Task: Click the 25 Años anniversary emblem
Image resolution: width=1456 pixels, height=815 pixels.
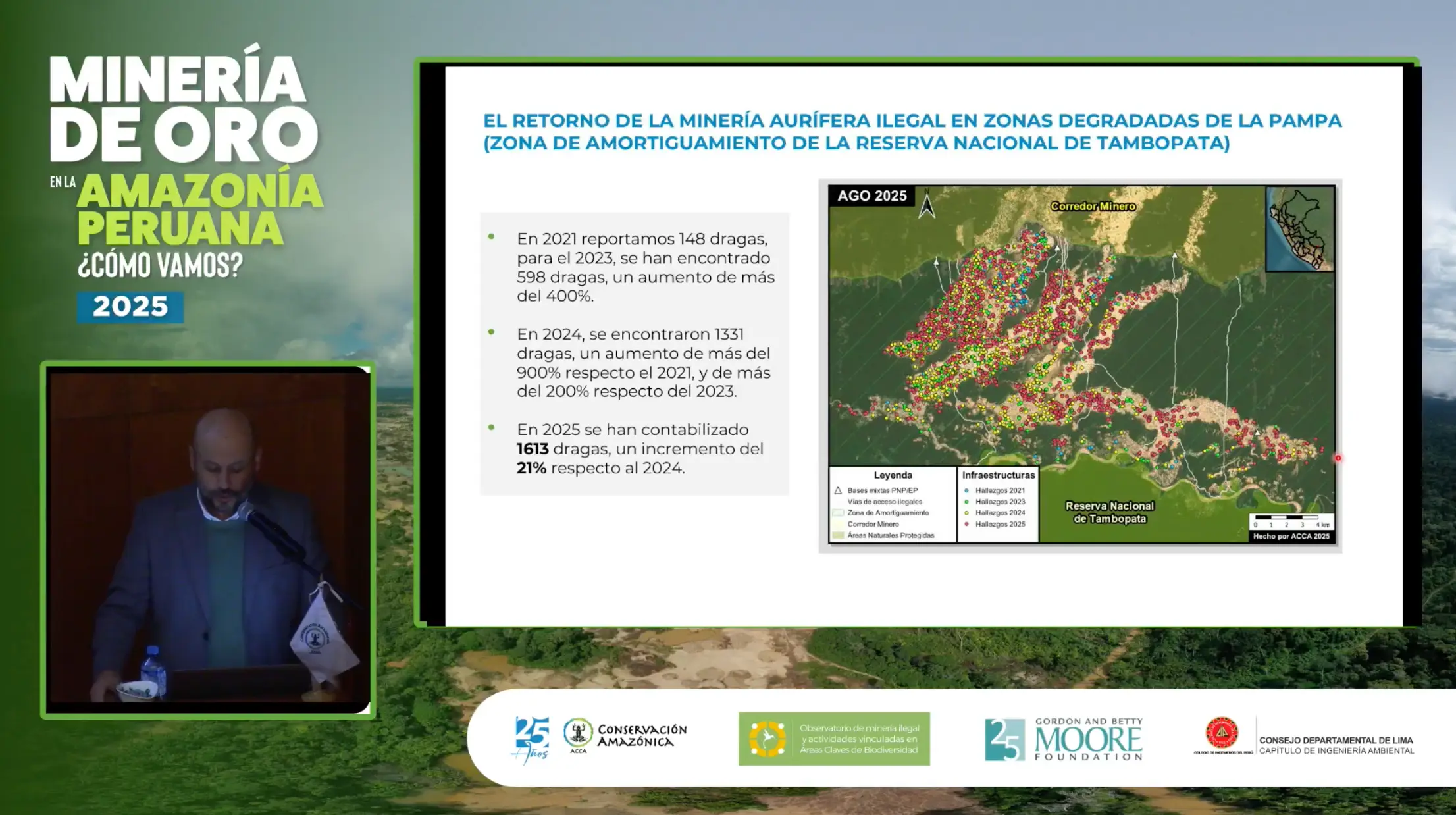Action: [x=532, y=739]
